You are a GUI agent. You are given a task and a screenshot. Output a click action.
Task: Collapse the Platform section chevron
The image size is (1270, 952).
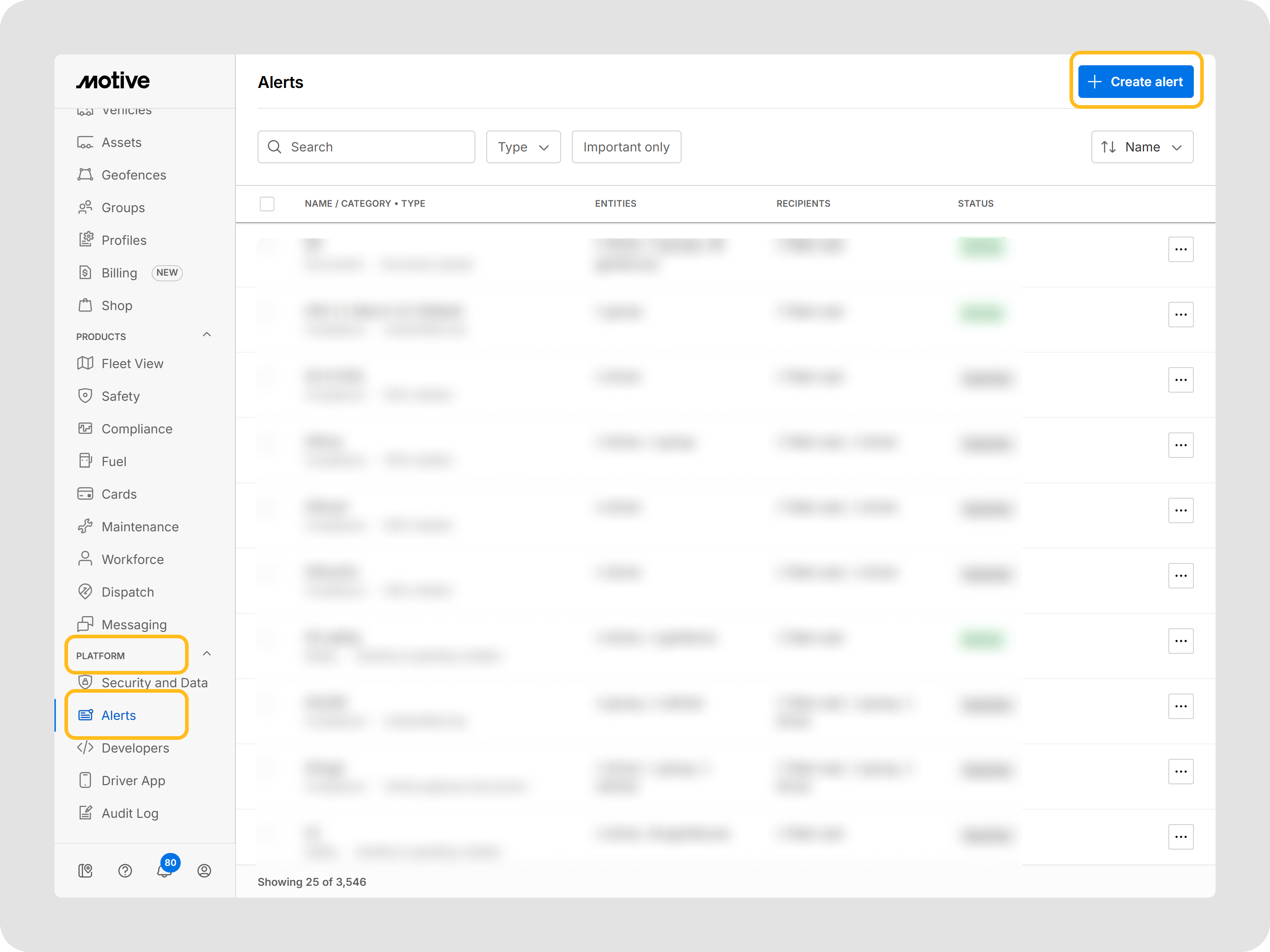point(207,654)
